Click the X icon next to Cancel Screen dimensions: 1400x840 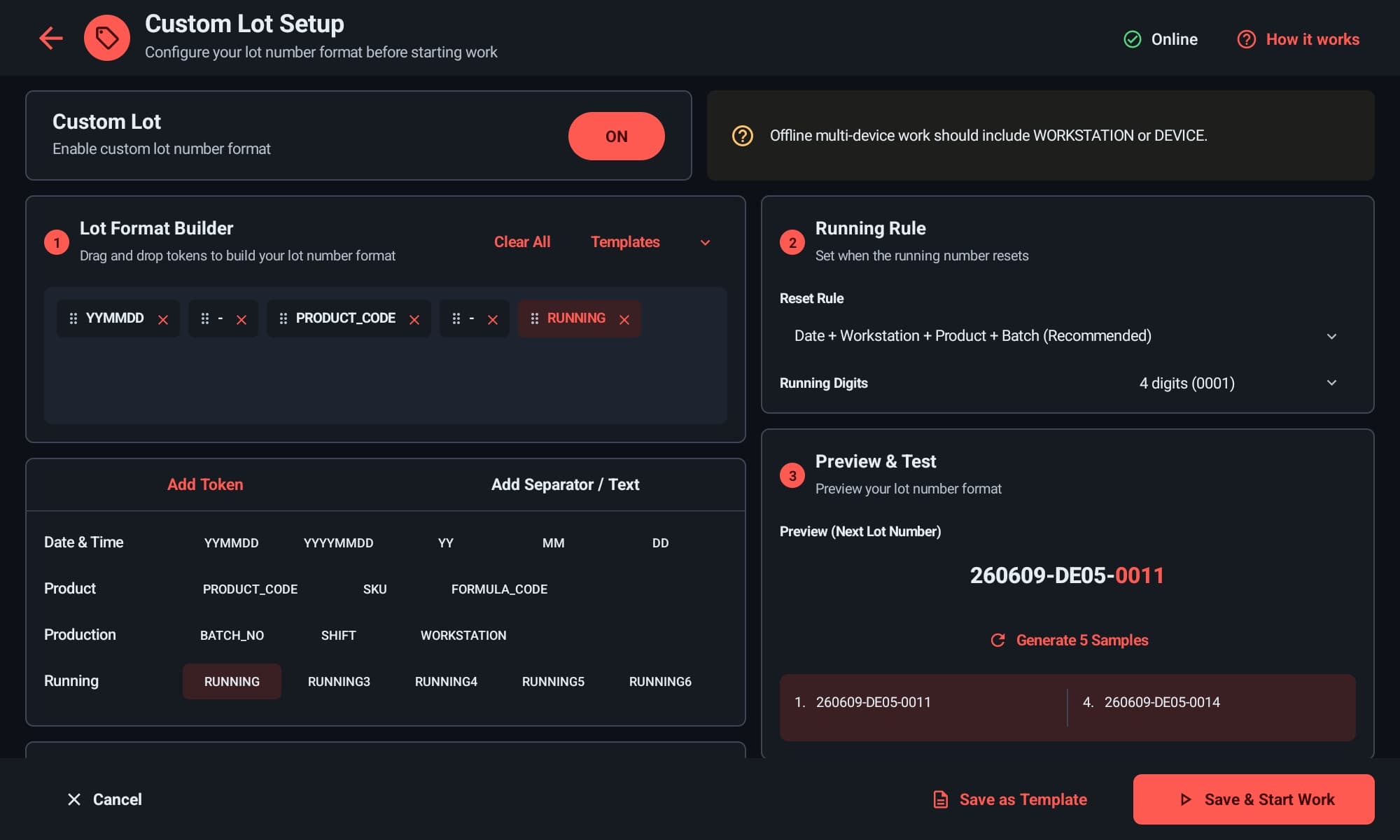[x=74, y=799]
